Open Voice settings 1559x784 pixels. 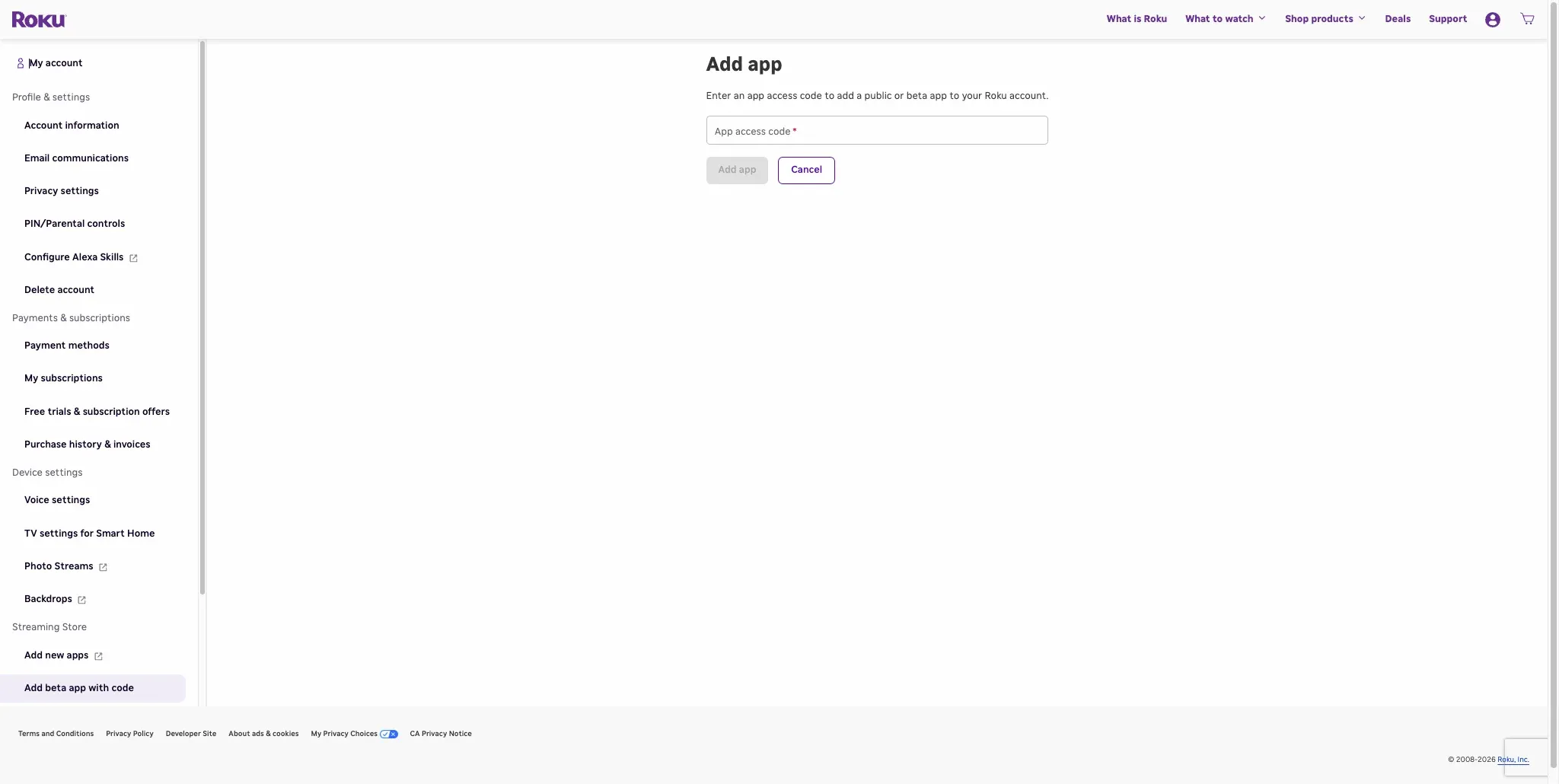point(57,500)
